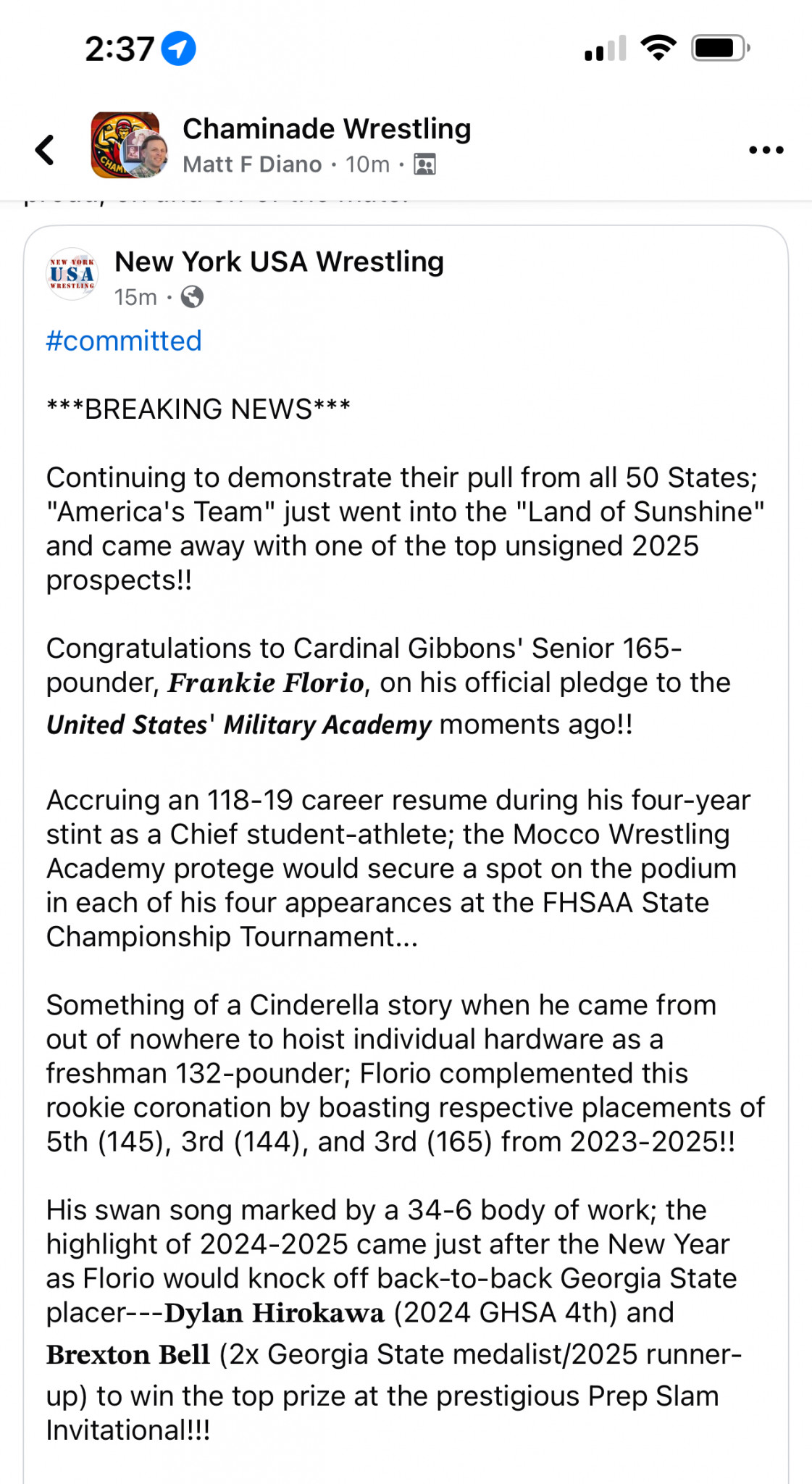Image resolution: width=812 pixels, height=1484 pixels.
Task: Tap the BREAKING NEWS headline text
Action: click(x=198, y=409)
